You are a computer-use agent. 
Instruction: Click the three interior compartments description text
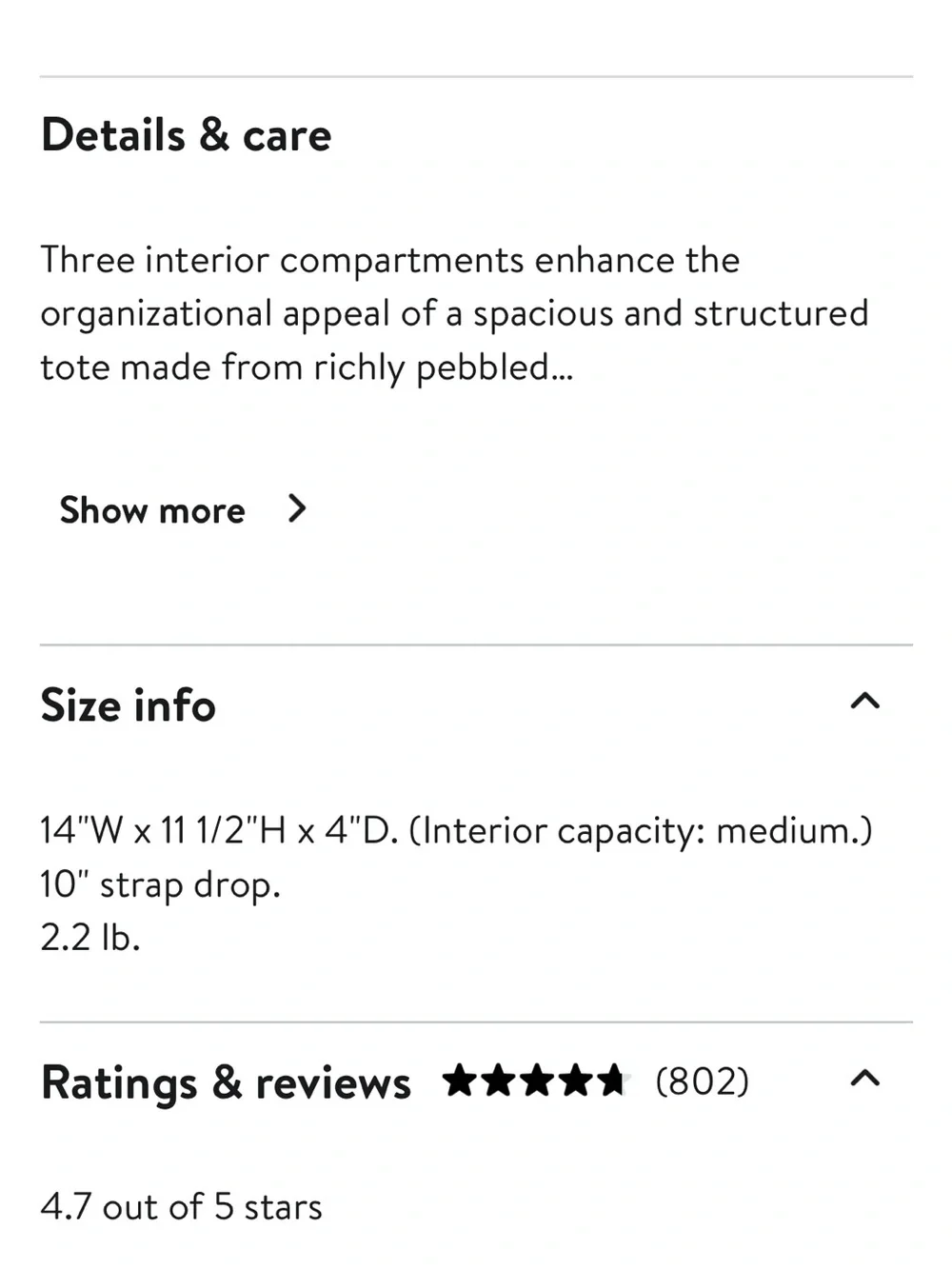454,313
